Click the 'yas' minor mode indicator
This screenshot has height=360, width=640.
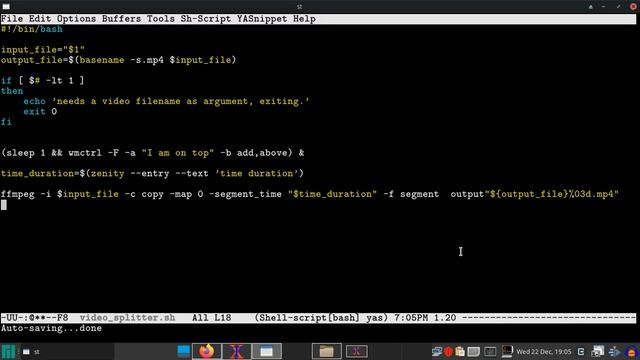pos(376,318)
